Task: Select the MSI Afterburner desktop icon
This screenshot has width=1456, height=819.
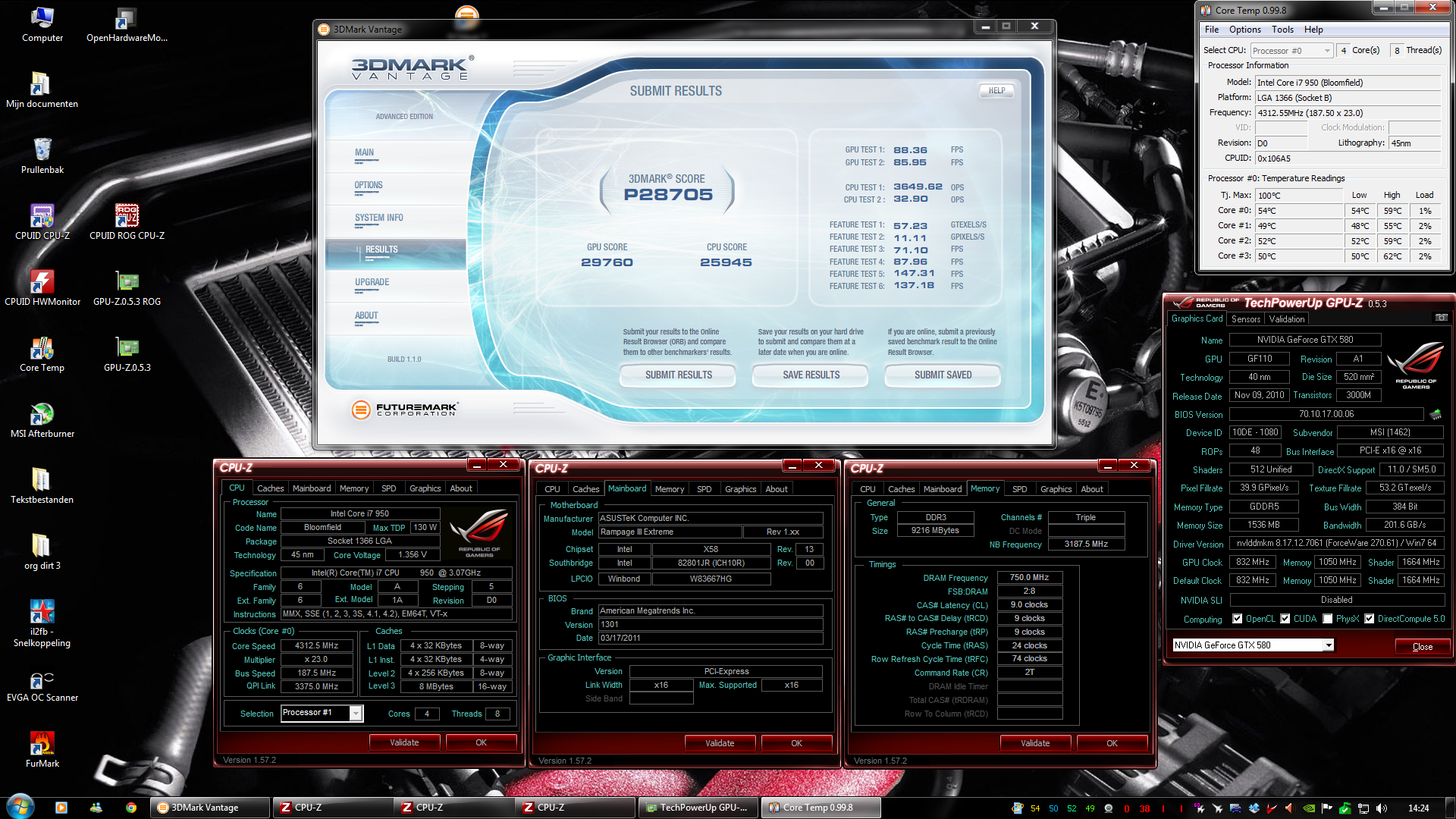Action: (42, 420)
